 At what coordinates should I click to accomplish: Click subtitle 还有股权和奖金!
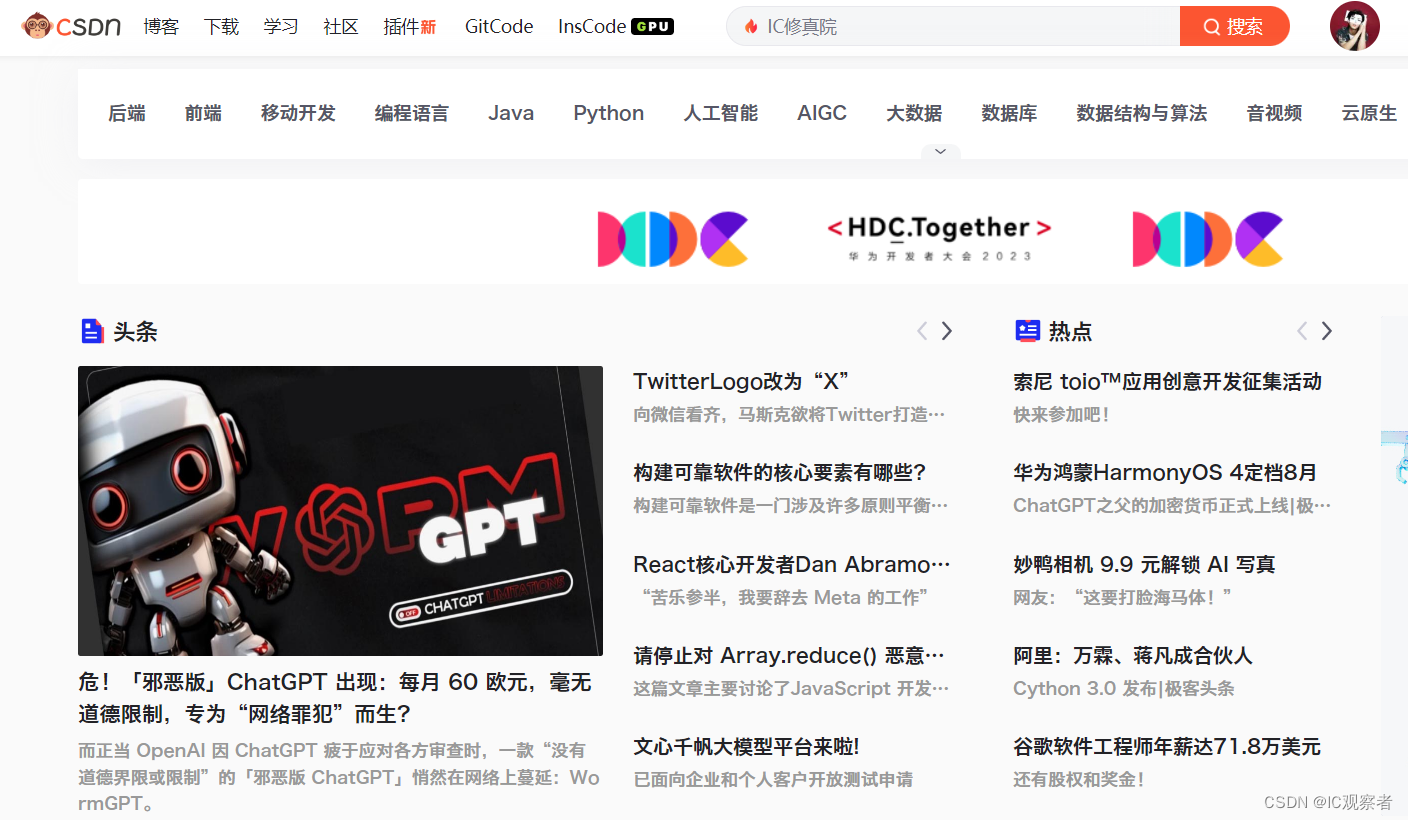point(1079,780)
